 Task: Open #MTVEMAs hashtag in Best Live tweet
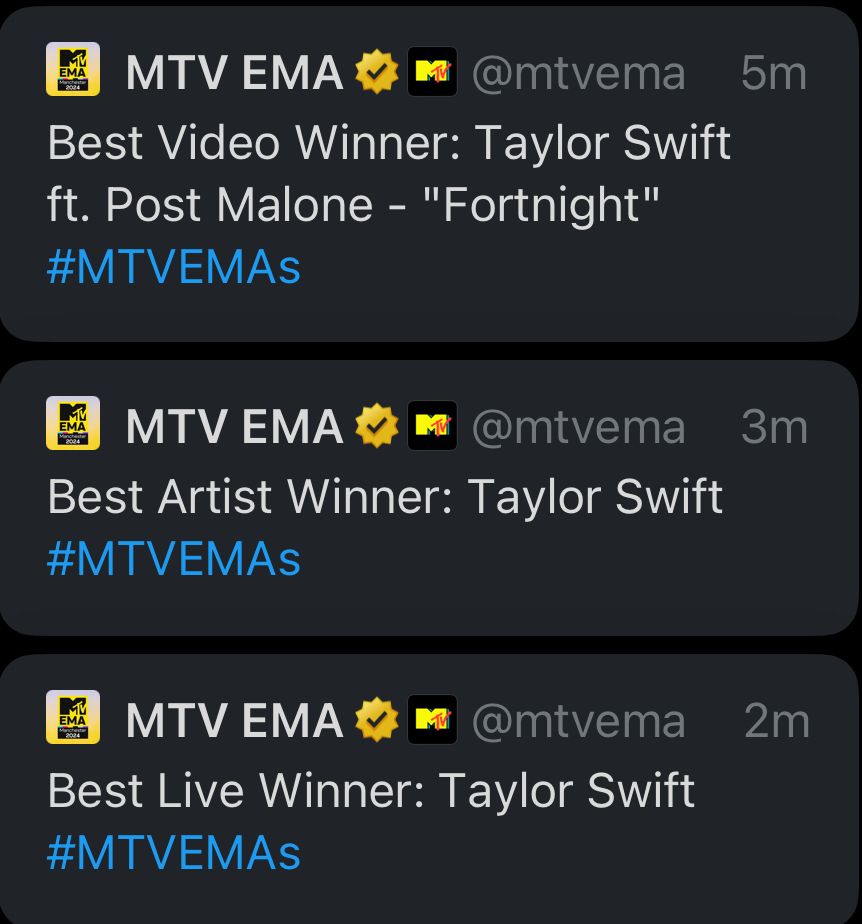(x=174, y=853)
